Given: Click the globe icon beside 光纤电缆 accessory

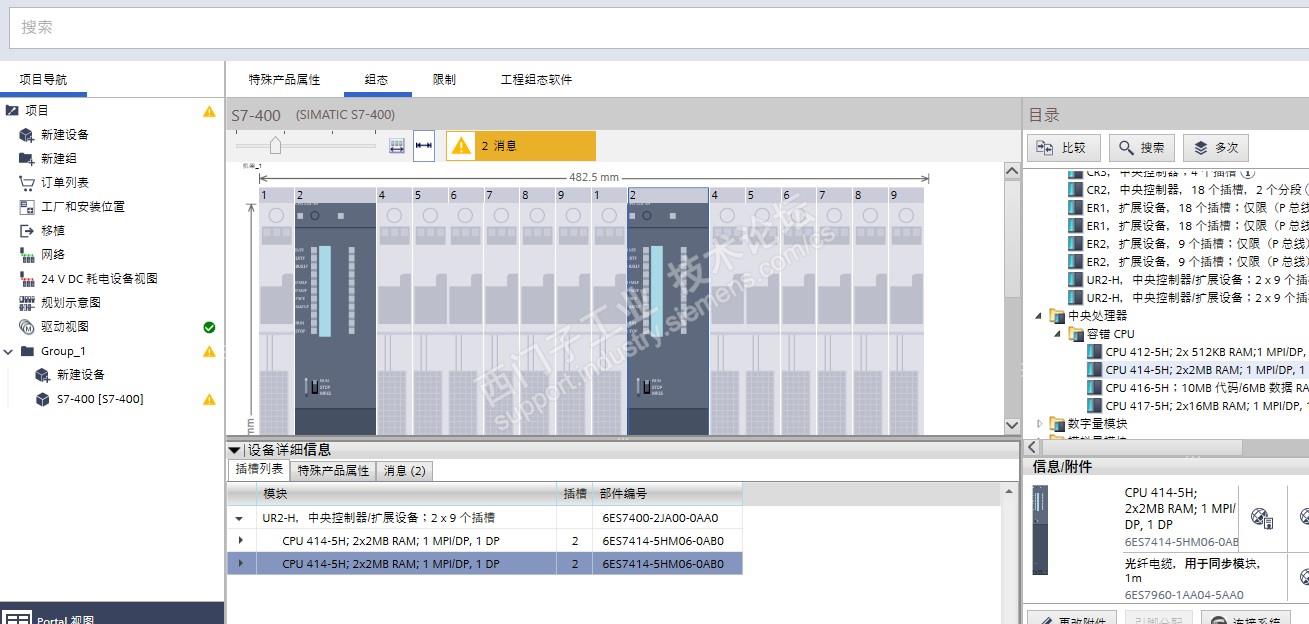Looking at the screenshot, I should [x=1304, y=577].
